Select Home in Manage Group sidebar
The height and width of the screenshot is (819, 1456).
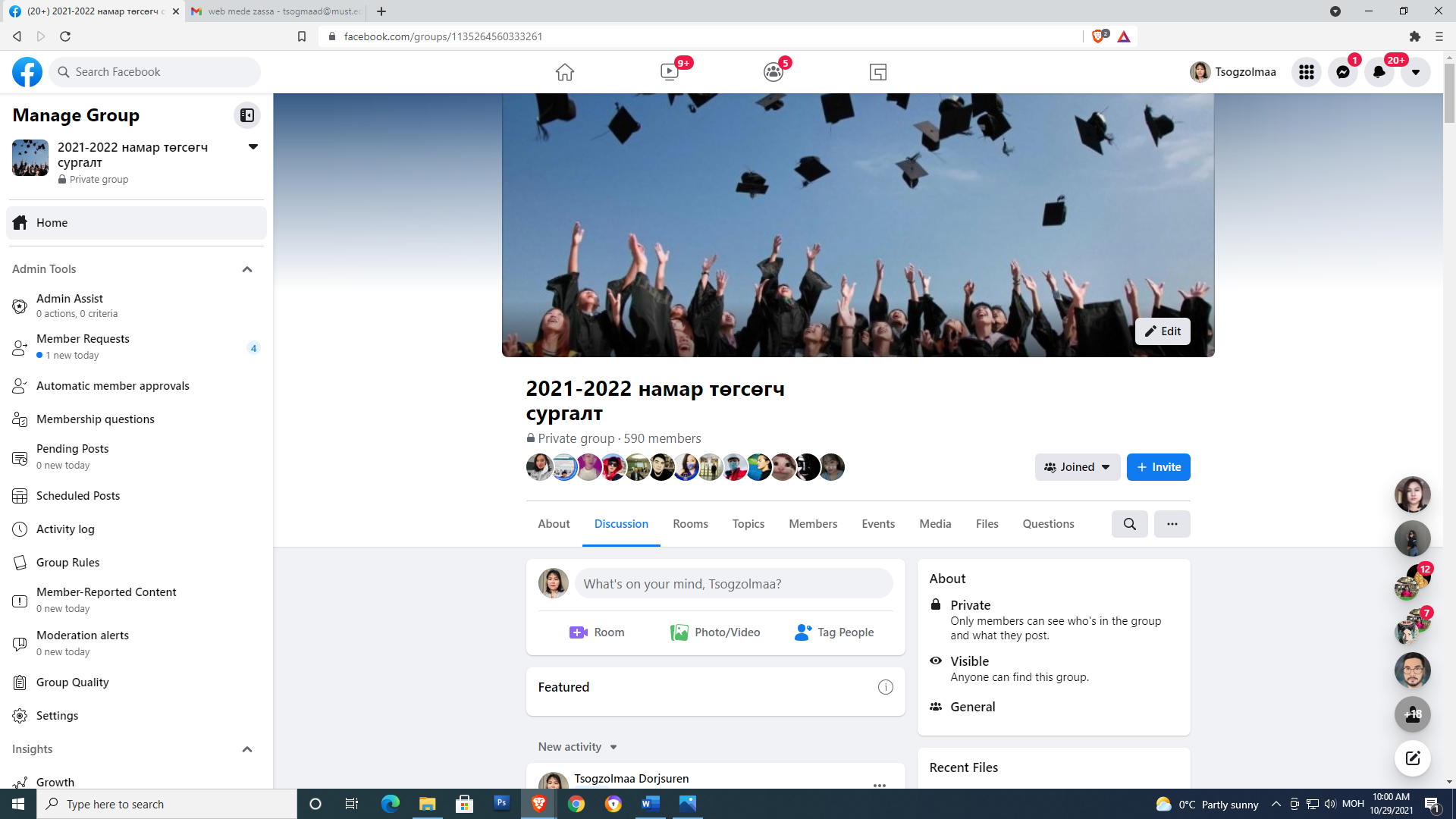136,223
